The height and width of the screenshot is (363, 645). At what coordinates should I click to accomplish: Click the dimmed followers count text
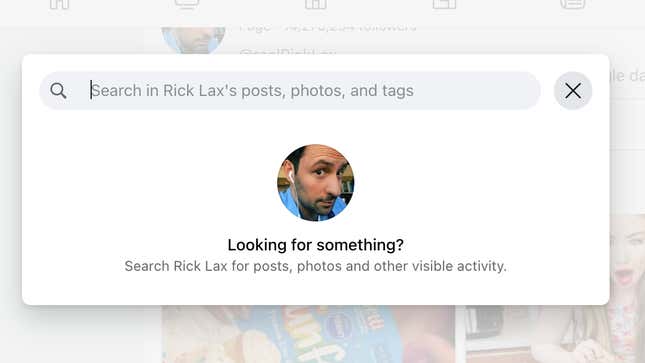click(x=328, y=29)
